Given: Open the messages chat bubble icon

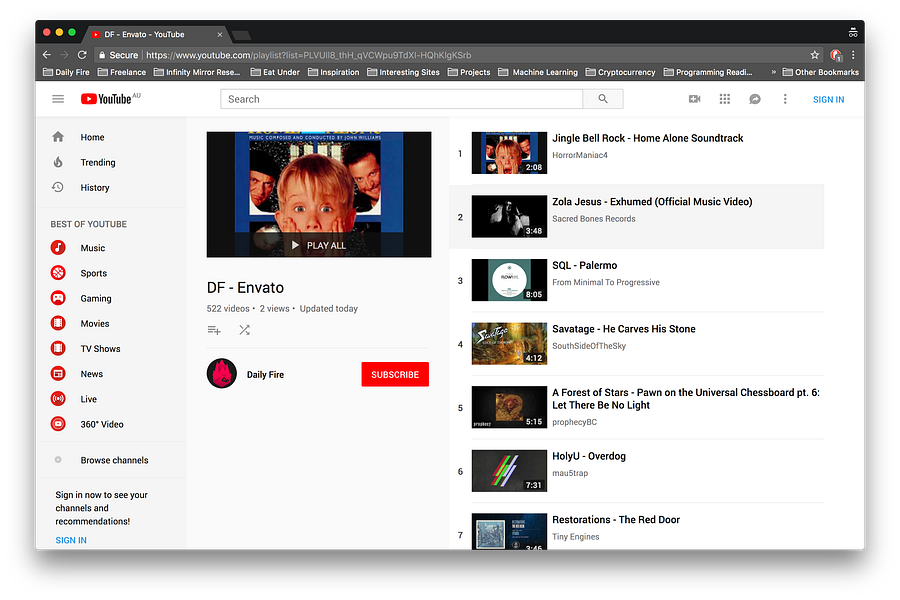Looking at the screenshot, I should pyautogui.click(x=755, y=99).
